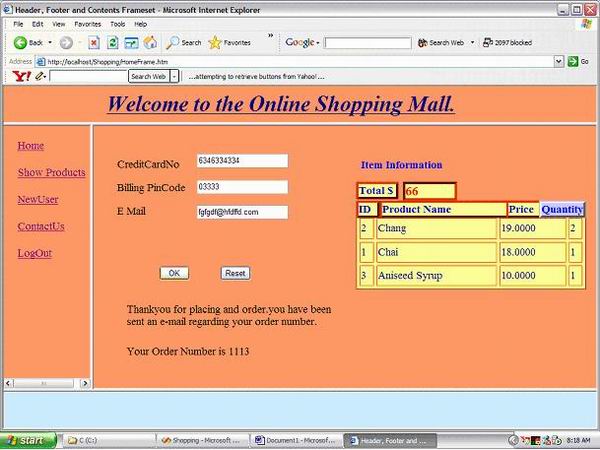
Task: Click the Chang product cell
Action: point(437,228)
